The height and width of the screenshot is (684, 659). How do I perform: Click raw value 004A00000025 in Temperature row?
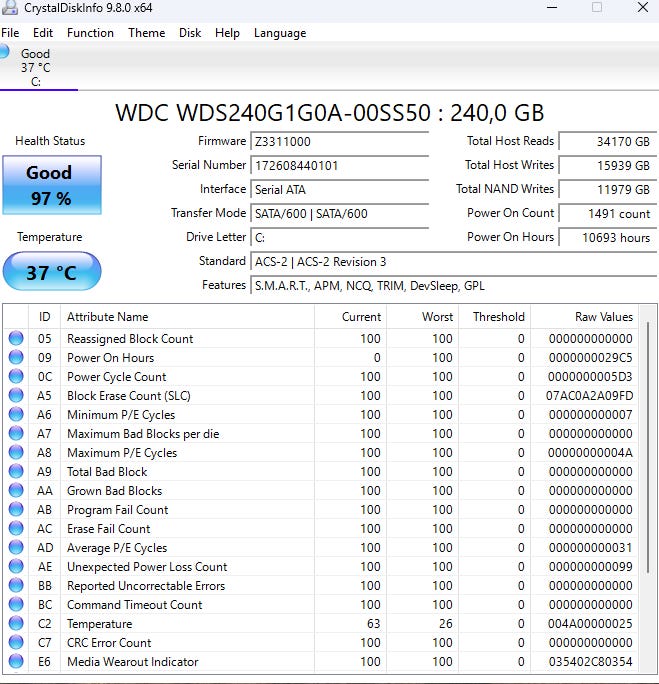click(590, 624)
